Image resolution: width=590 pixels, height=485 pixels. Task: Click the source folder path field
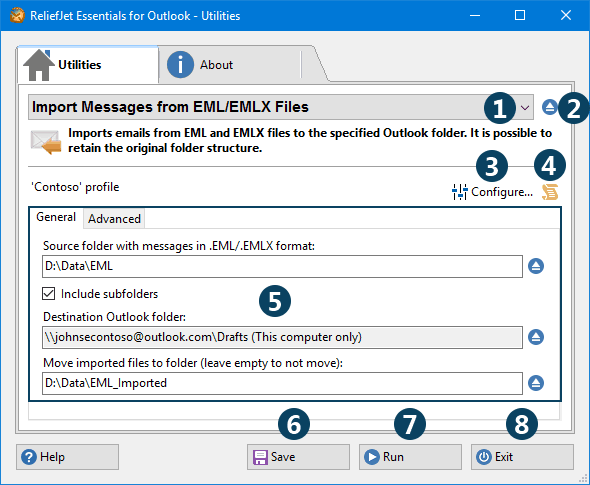coord(282,266)
